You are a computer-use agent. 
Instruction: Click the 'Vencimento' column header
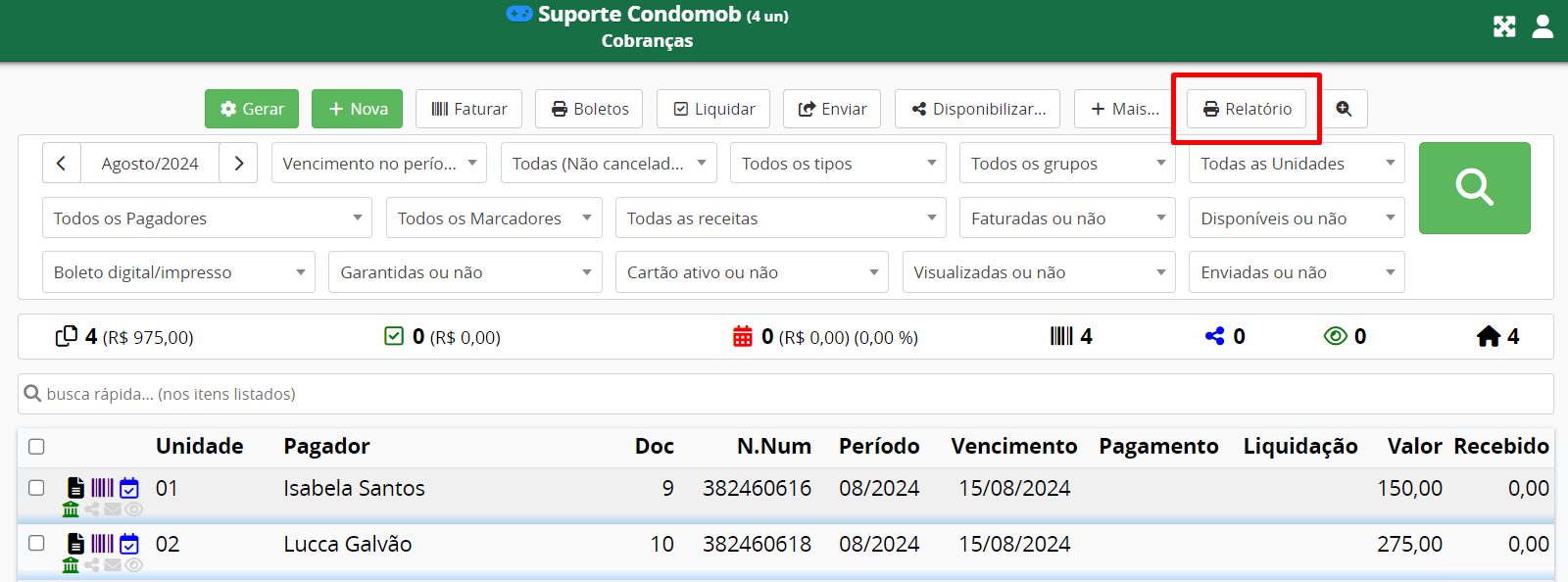[1014, 447]
